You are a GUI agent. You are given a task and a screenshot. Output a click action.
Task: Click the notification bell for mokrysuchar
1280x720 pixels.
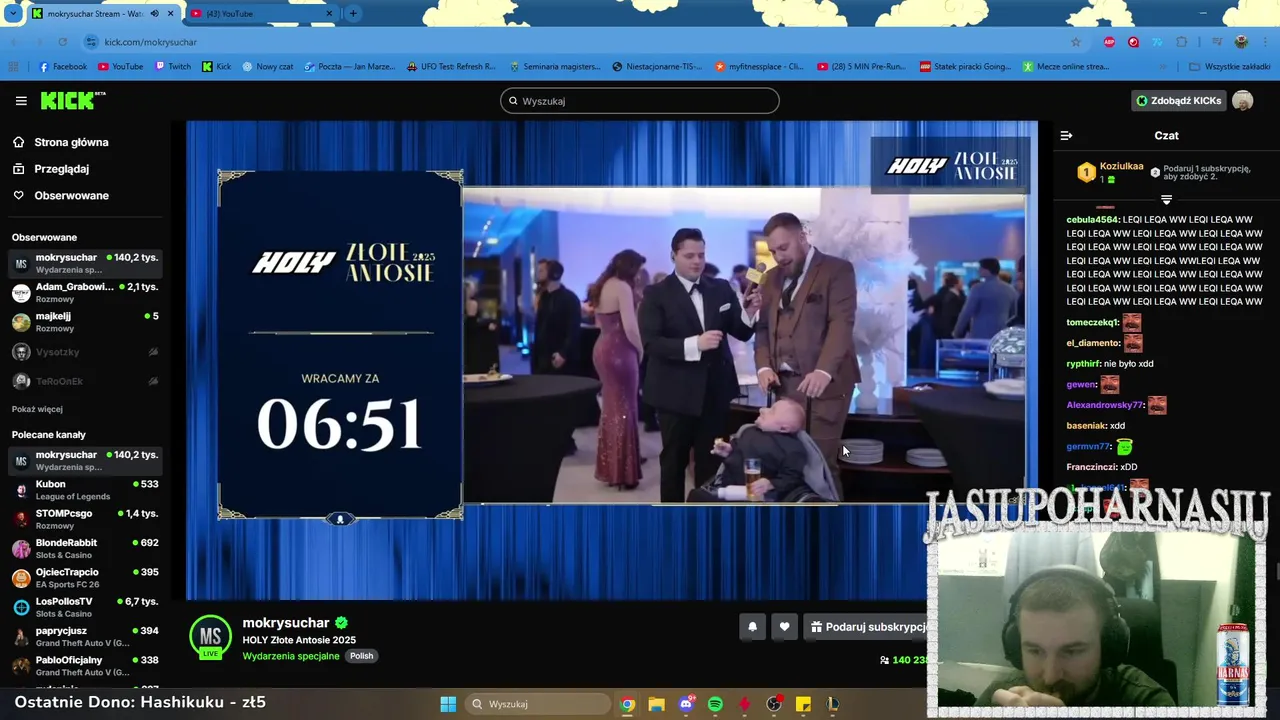(752, 627)
